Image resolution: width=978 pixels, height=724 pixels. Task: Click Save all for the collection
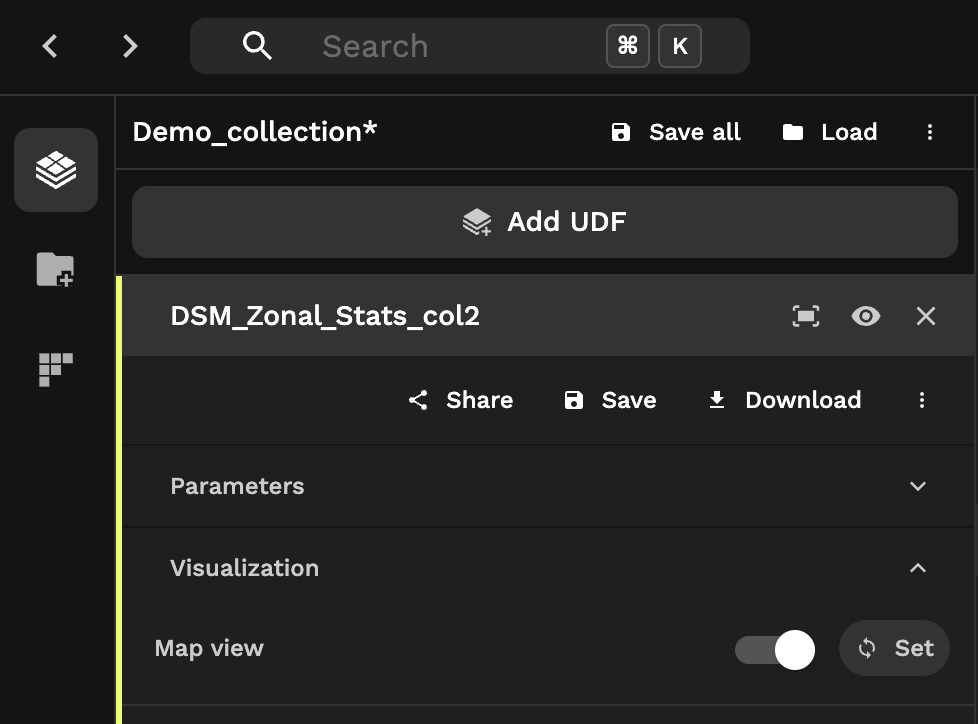(x=676, y=132)
